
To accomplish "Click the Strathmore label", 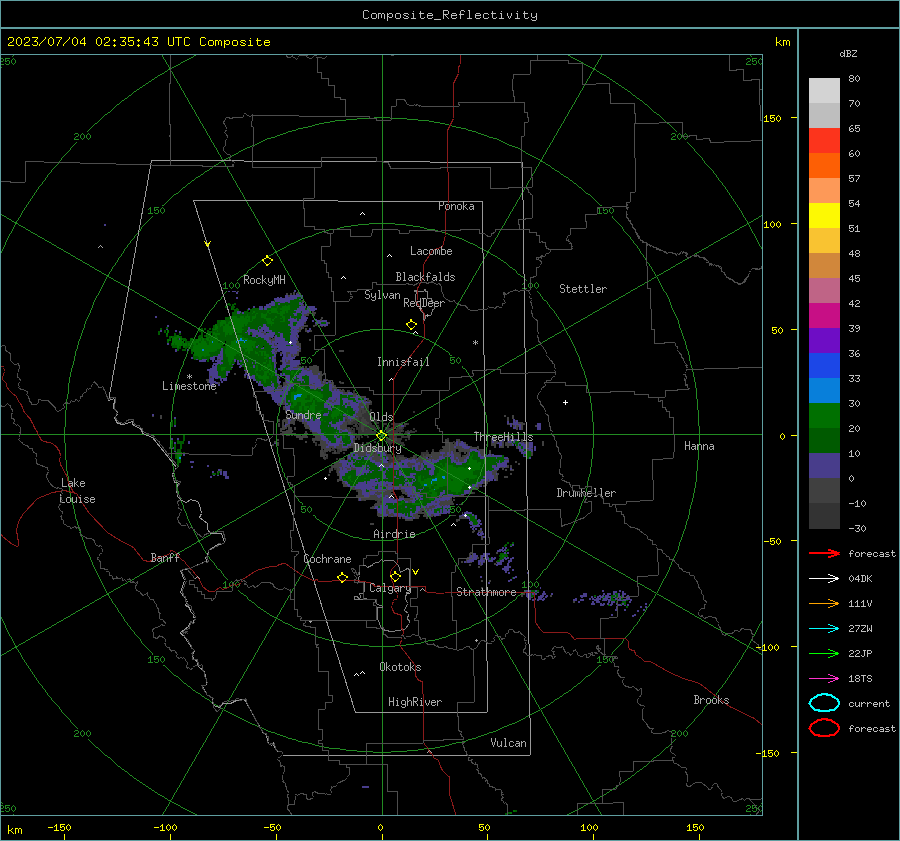I will (486, 592).
